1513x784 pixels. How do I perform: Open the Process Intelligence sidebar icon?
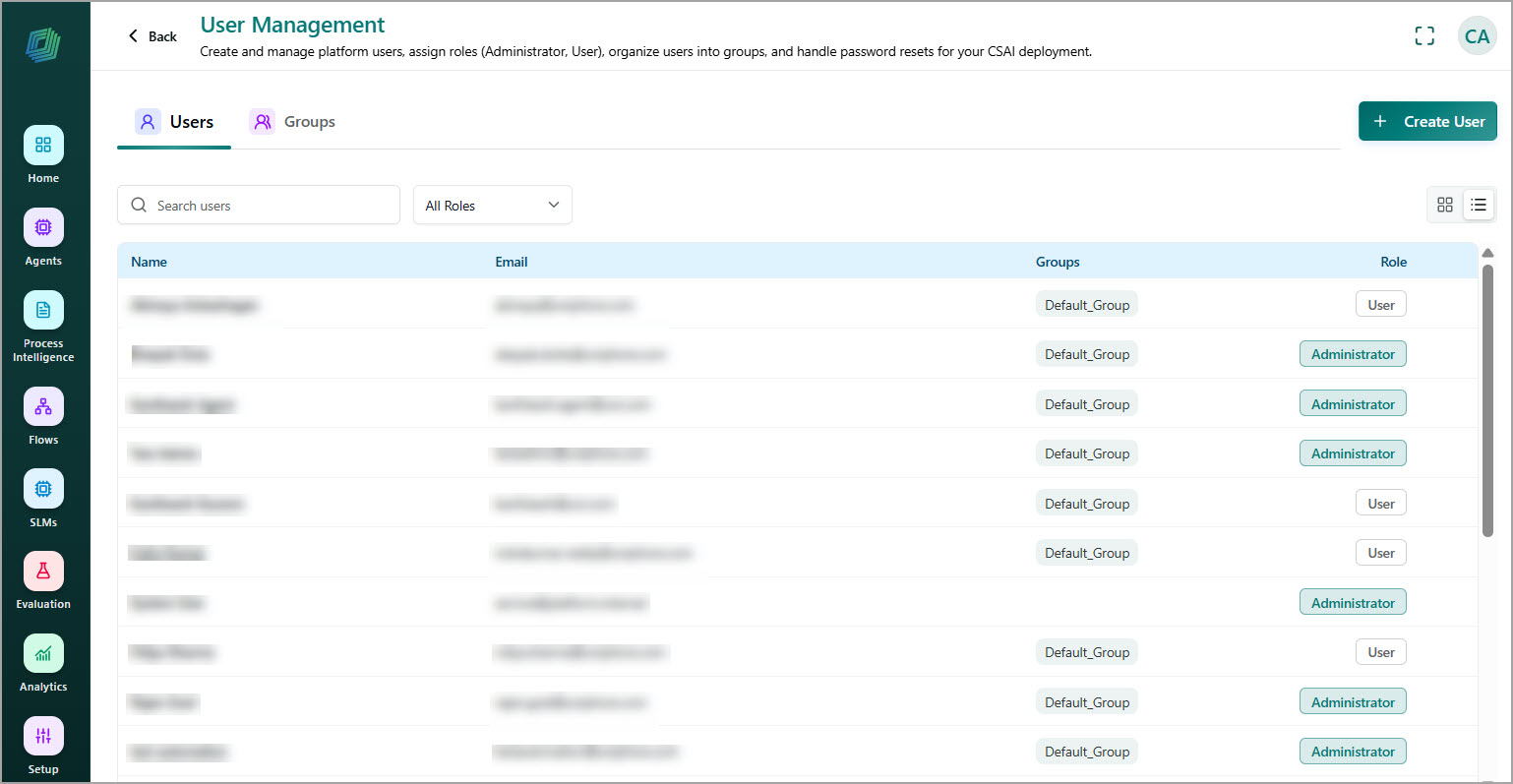point(43,310)
